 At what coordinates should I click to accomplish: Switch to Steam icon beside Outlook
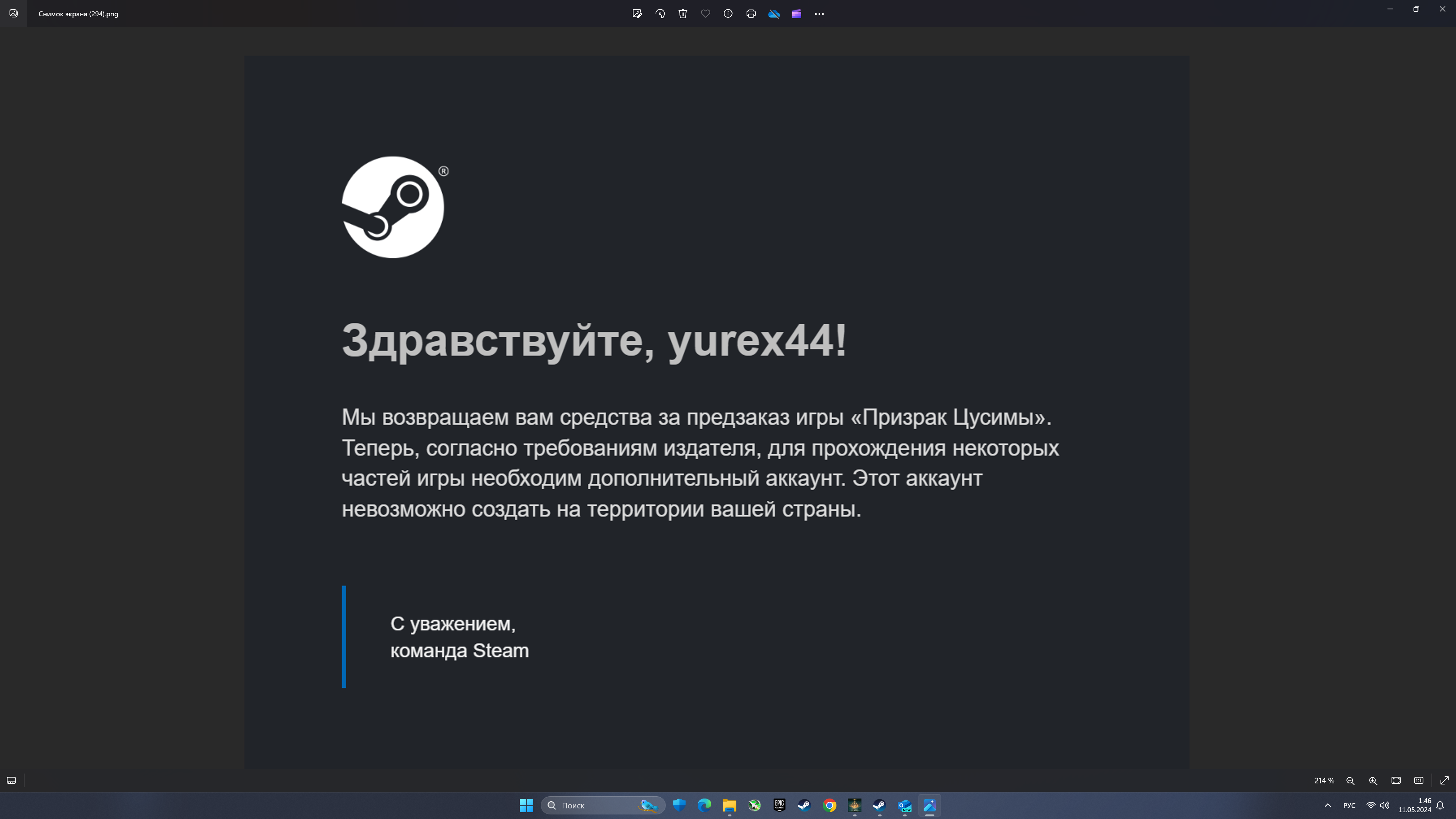tap(880, 805)
